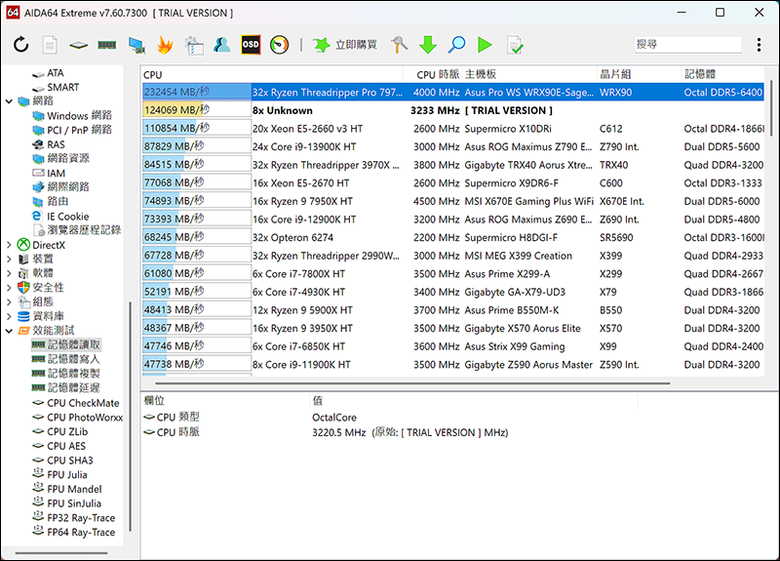
Task: Focus the 搜尋 search field
Action: 688,44
